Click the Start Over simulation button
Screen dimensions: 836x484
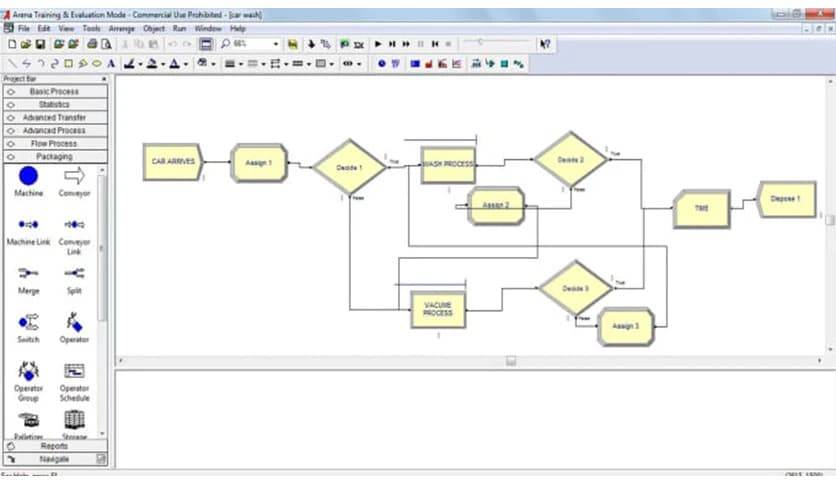click(435, 44)
